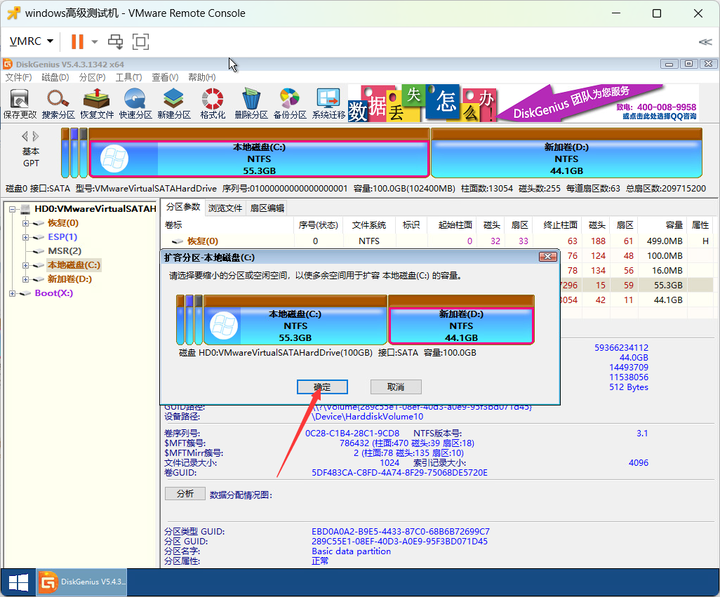Open the 分区(P) menu

[x=92, y=77]
